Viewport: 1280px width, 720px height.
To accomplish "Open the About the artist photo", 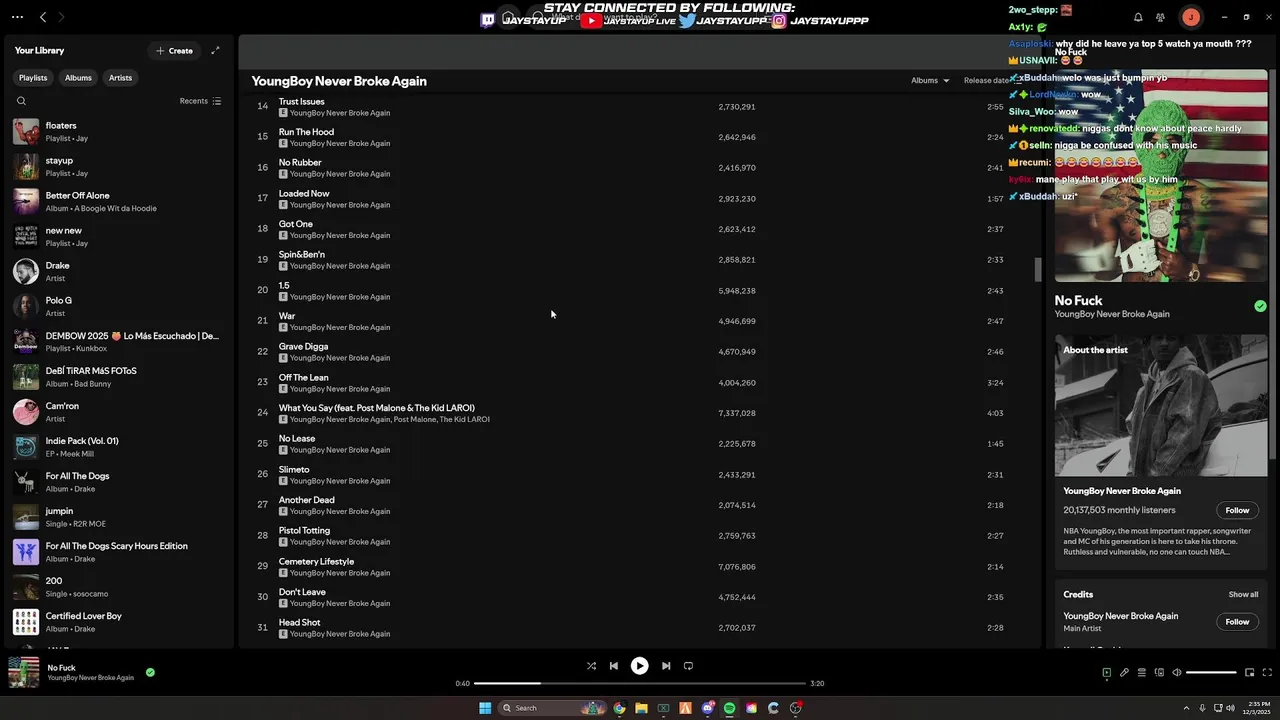I will (x=1161, y=405).
